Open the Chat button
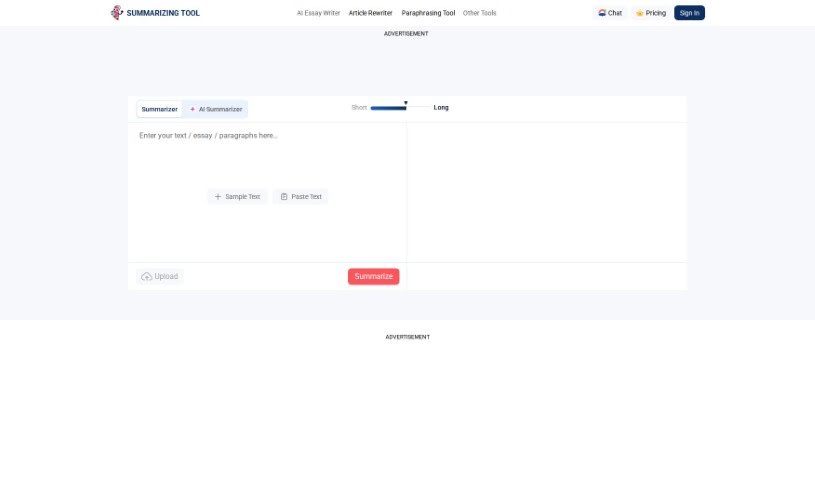This screenshot has height=480, width=815. 610,13
